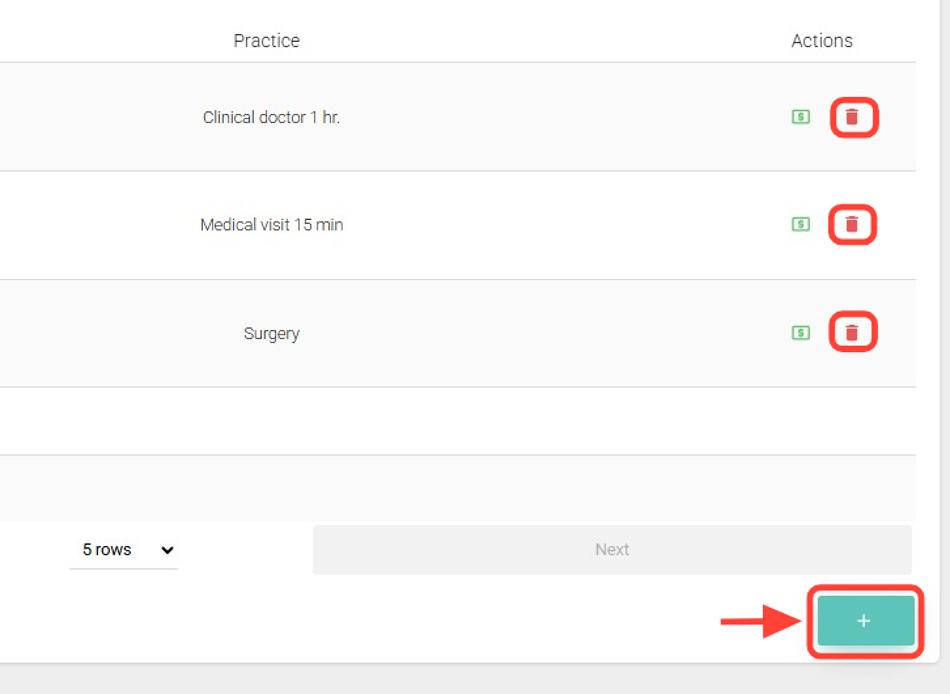Delete the Medical visit 15 min practice
Viewport: 950px width, 694px height.
[852, 225]
